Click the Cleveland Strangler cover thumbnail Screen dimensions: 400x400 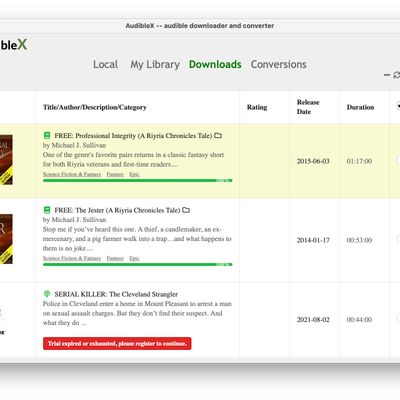3,320
